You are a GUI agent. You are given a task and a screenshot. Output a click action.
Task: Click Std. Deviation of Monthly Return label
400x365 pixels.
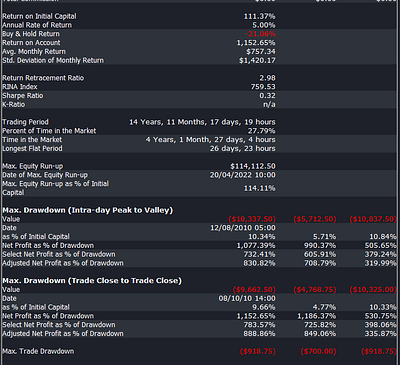click(x=53, y=60)
